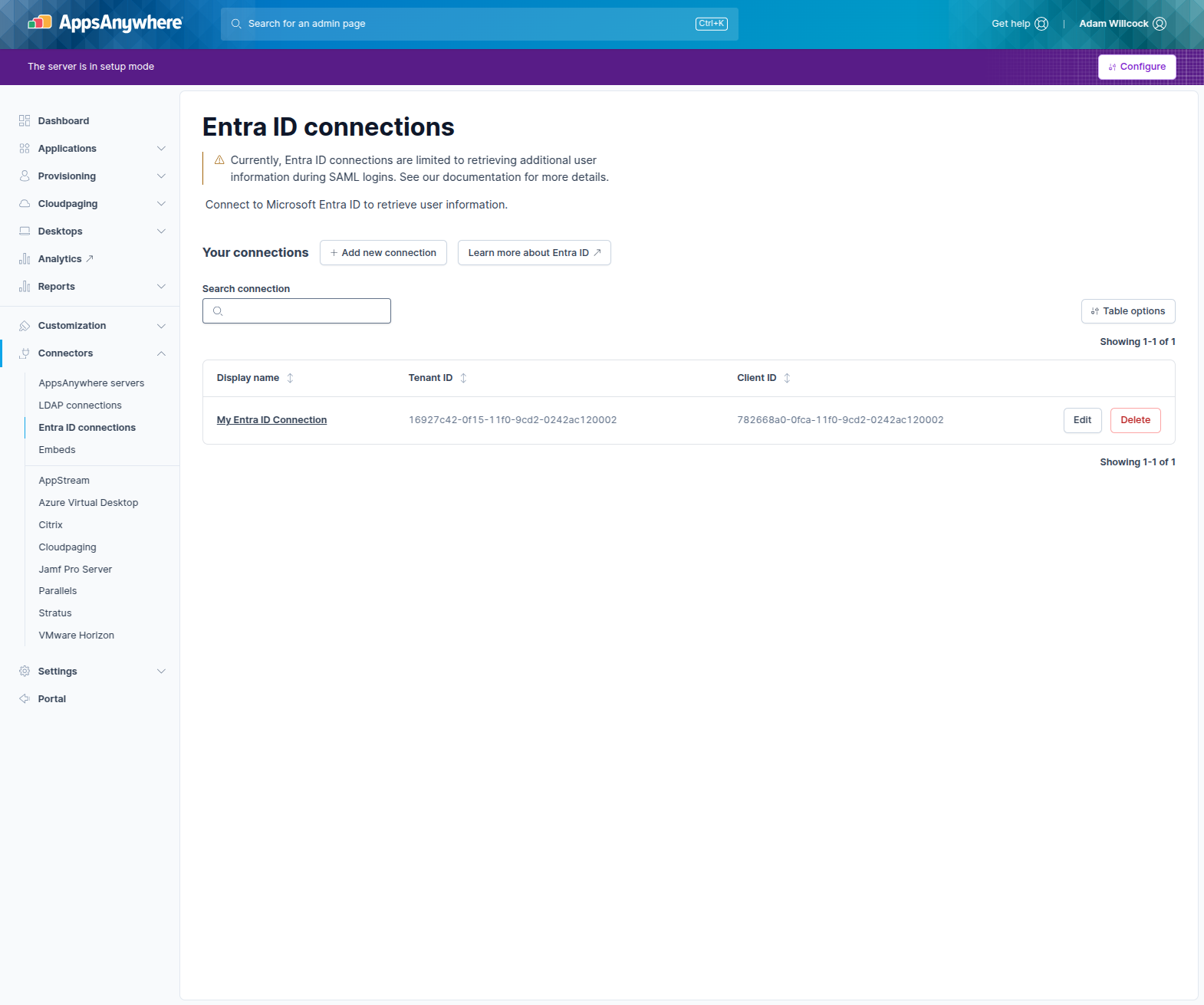Click the Portal arrow icon in sidebar
1204x1005 pixels.
point(25,699)
